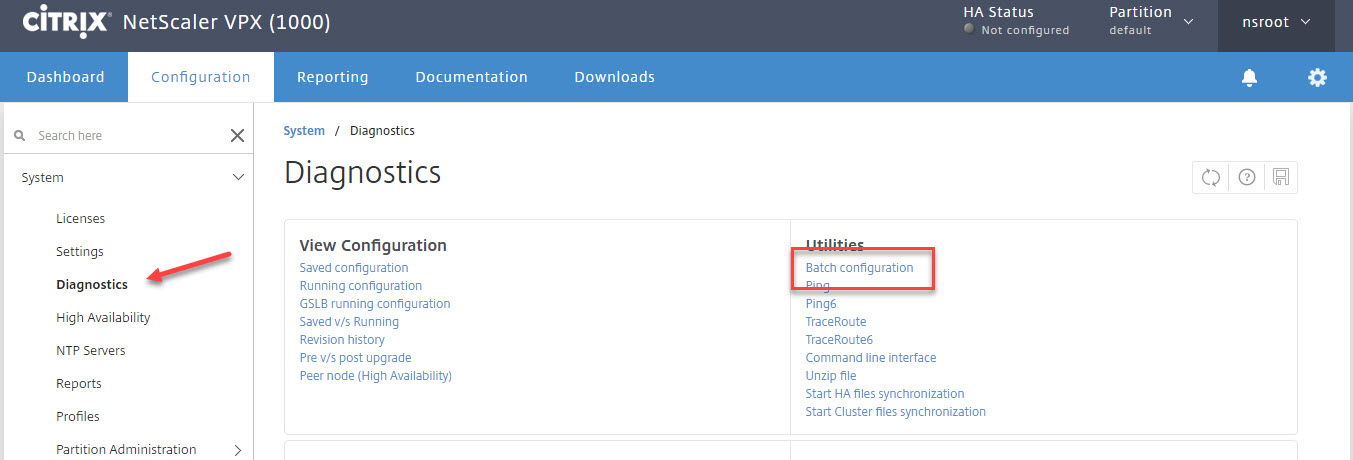Open the Downloads tab
Viewport: 1353px width, 460px height.
pos(614,77)
